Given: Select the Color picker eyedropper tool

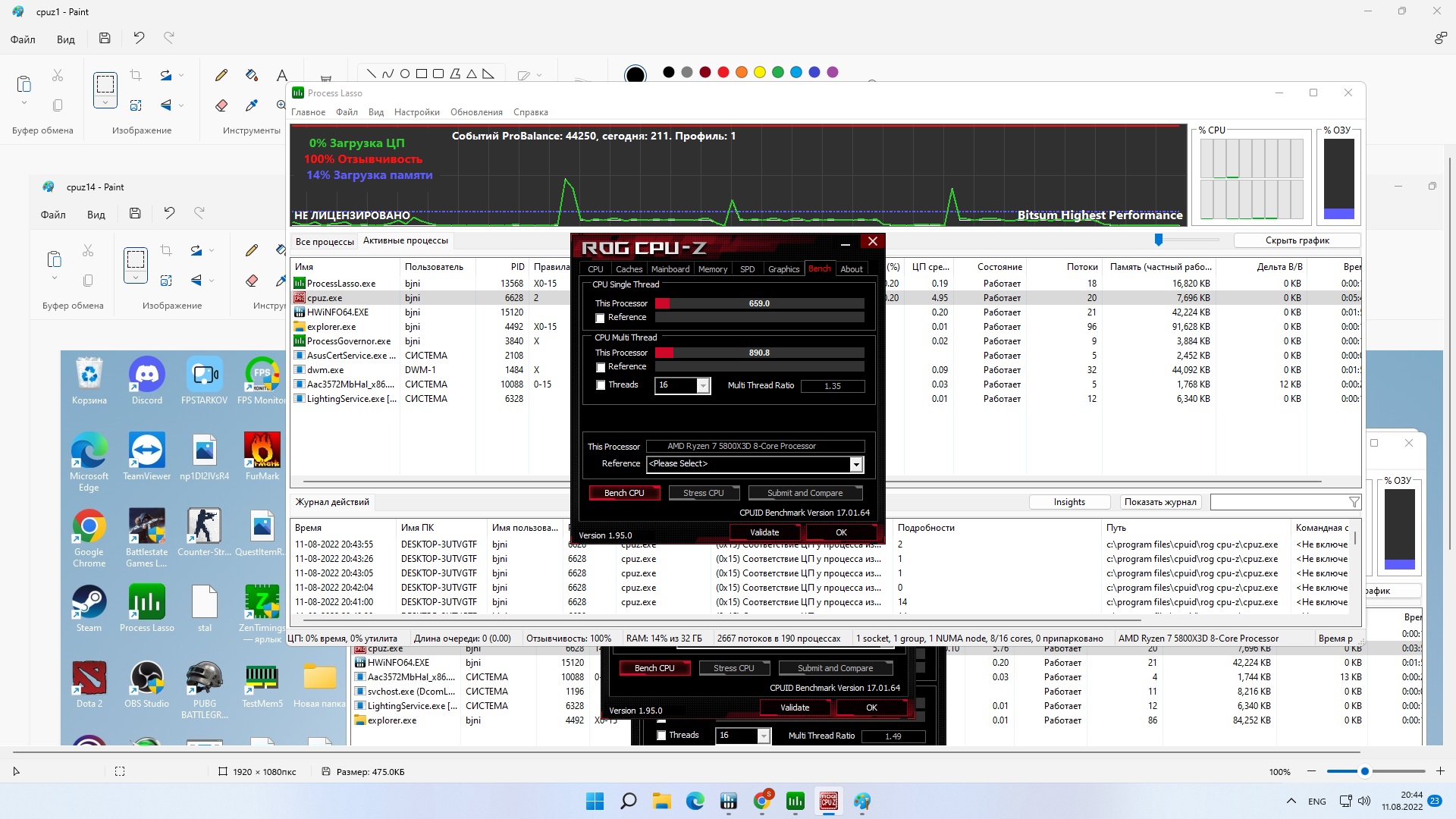Looking at the screenshot, I should click(x=252, y=105).
